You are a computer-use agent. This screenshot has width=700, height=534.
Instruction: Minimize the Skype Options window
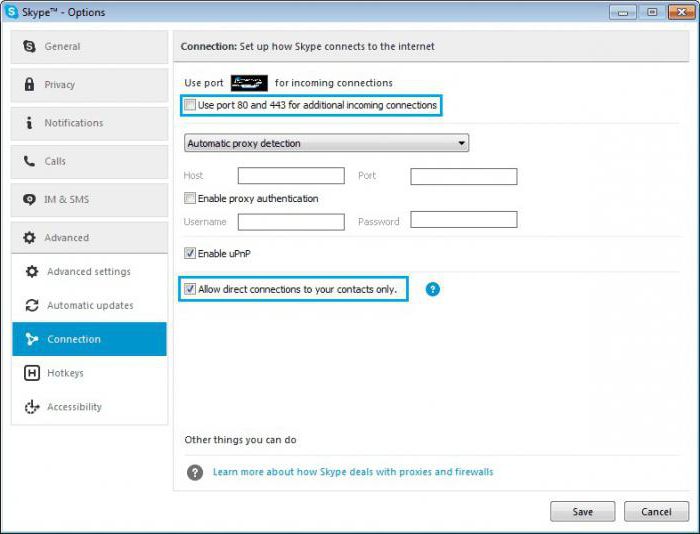pos(623,12)
